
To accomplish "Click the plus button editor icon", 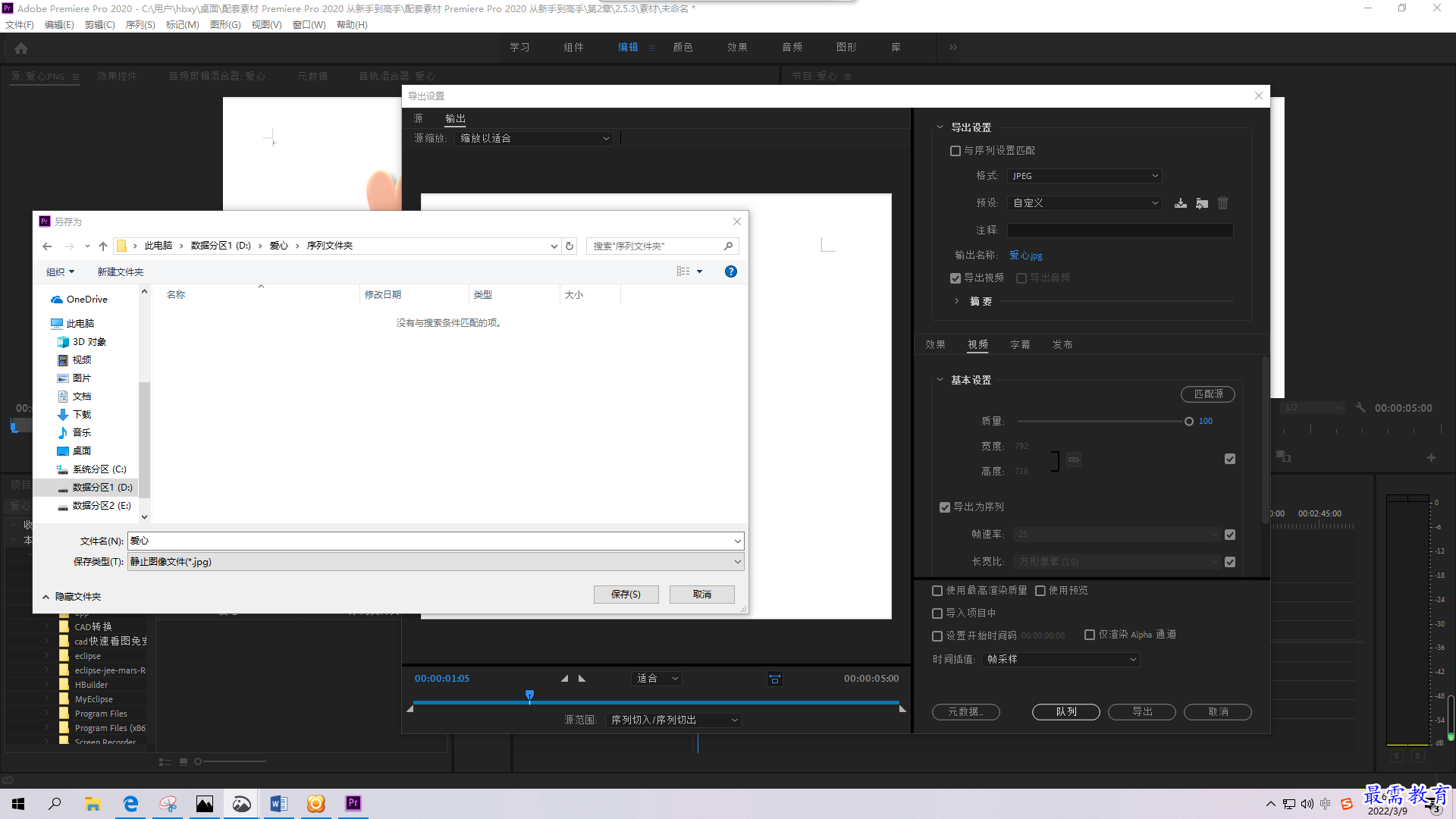I will click(x=1431, y=457).
